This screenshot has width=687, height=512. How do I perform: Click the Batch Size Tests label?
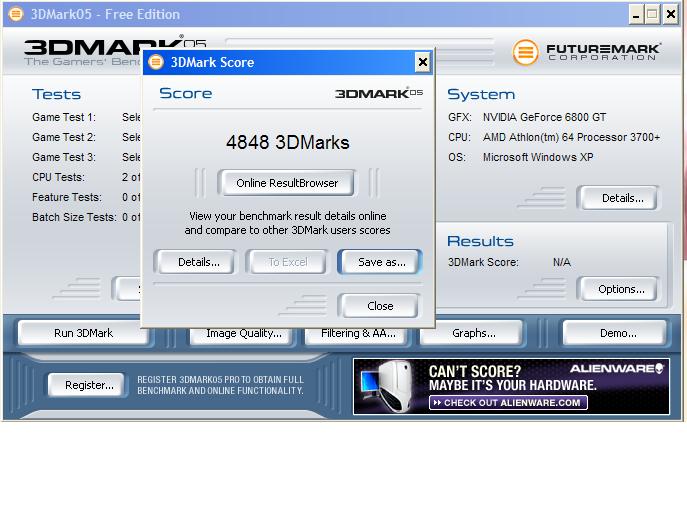pos(74,217)
